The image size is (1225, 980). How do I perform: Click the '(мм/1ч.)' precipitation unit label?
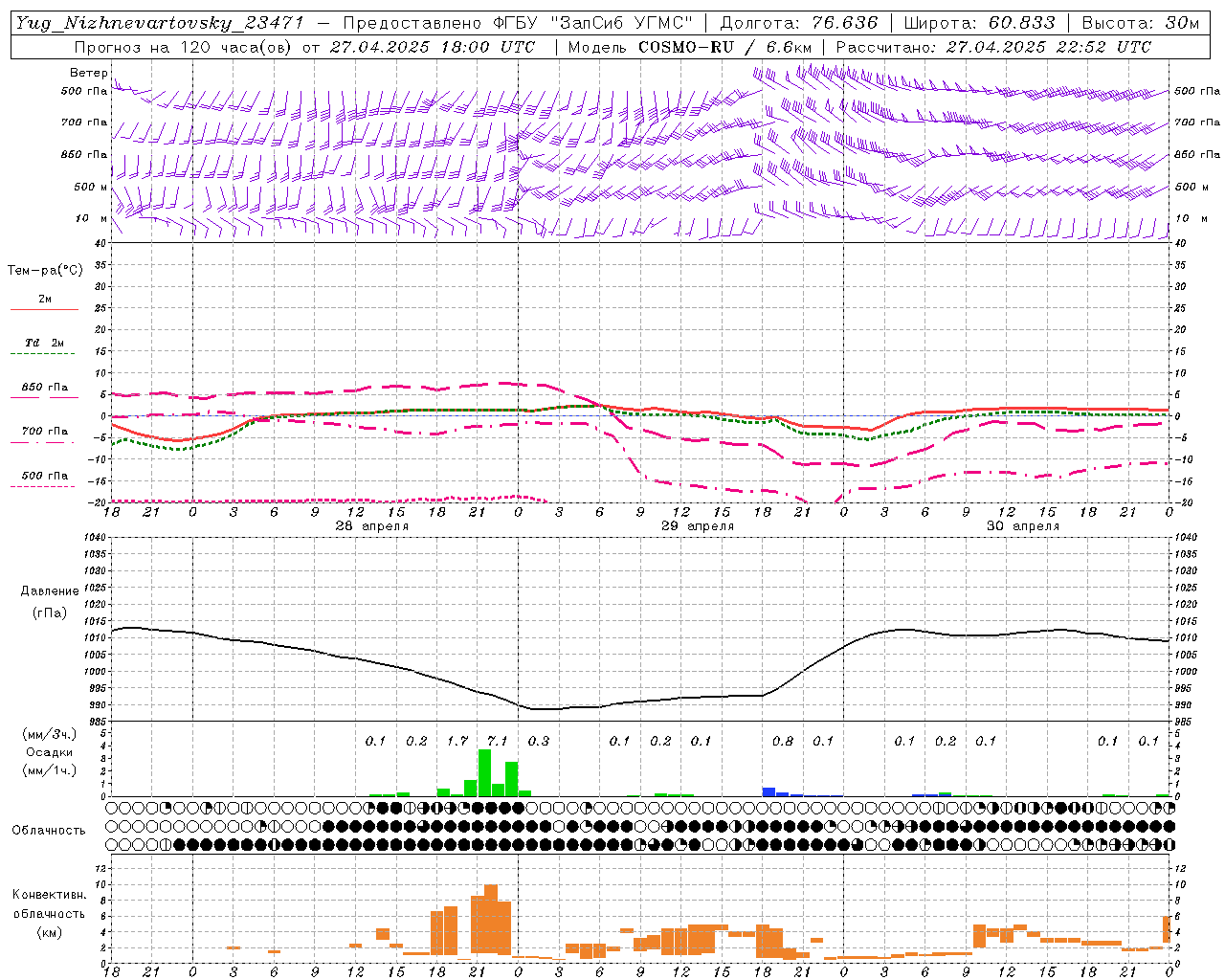coord(50,770)
